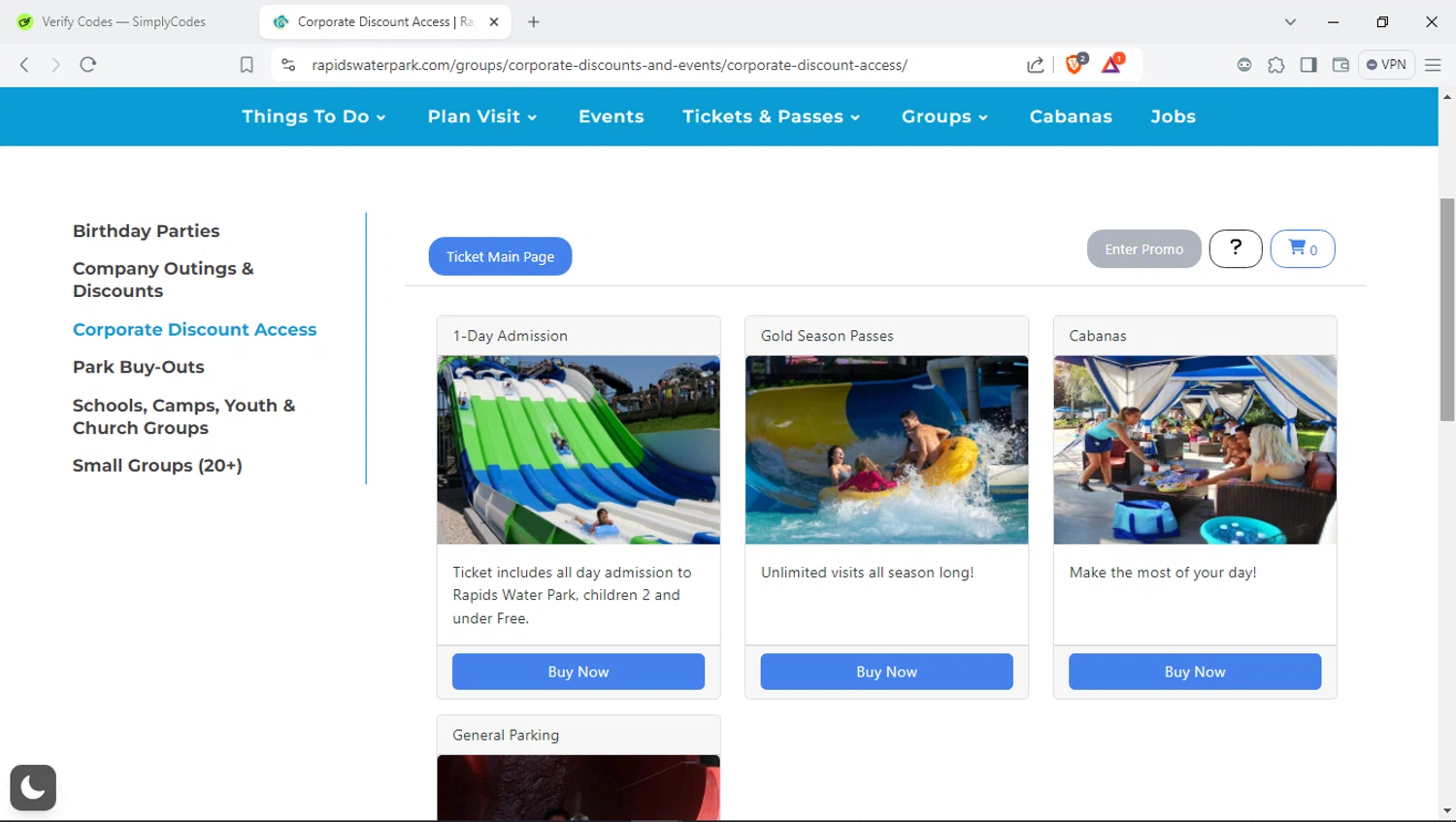Buy Now for Cabanas card
1456x822 pixels.
[x=1195, y=672]
